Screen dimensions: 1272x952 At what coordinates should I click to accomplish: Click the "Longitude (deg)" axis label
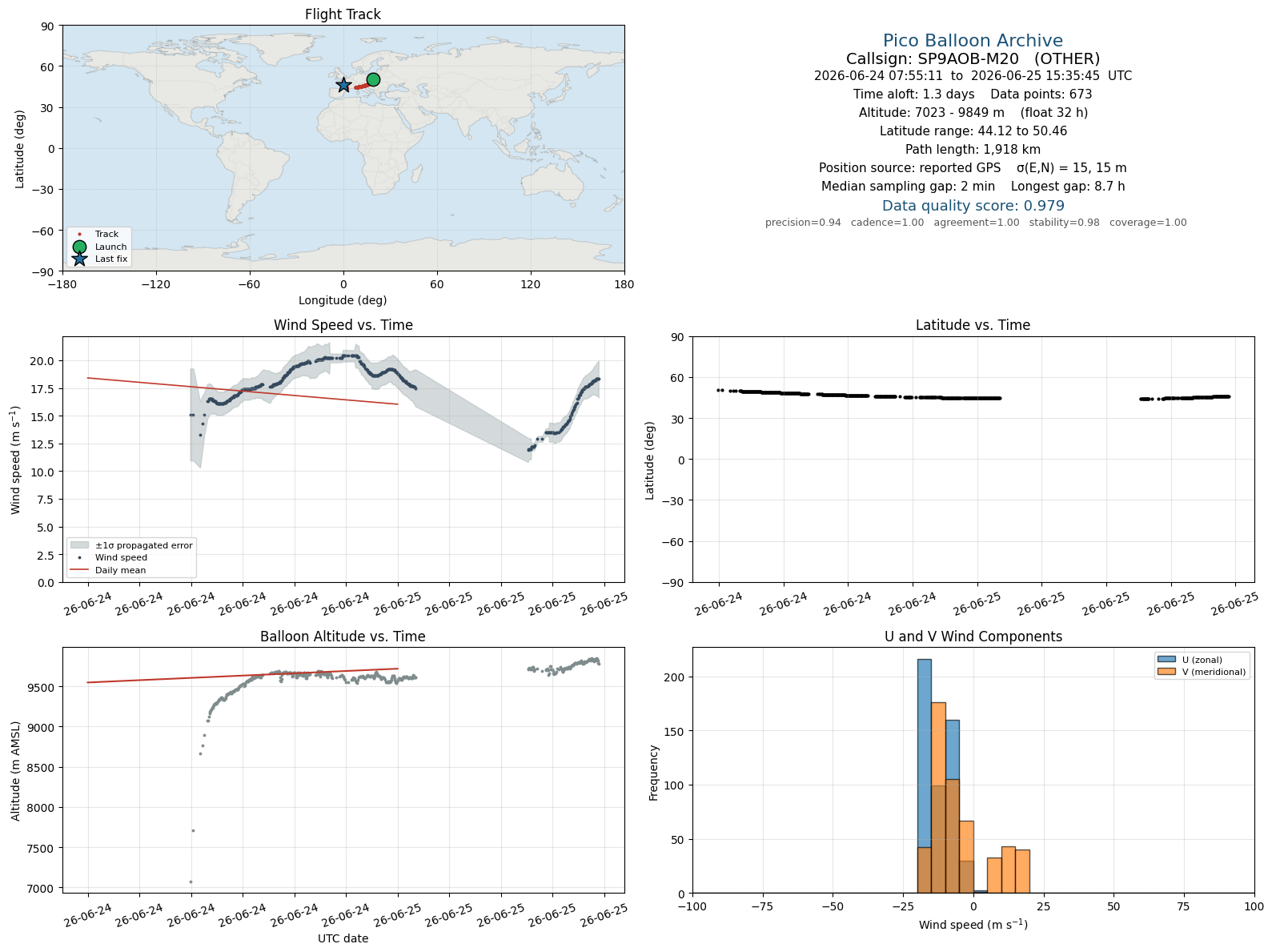coord(343,300)
